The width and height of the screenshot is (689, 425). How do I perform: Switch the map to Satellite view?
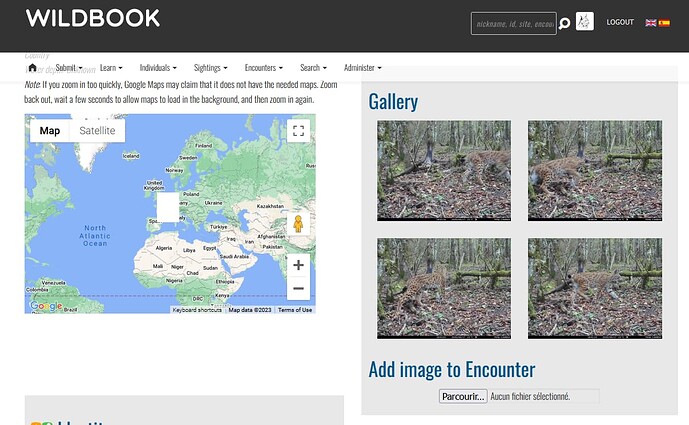(x=97, y=131)
